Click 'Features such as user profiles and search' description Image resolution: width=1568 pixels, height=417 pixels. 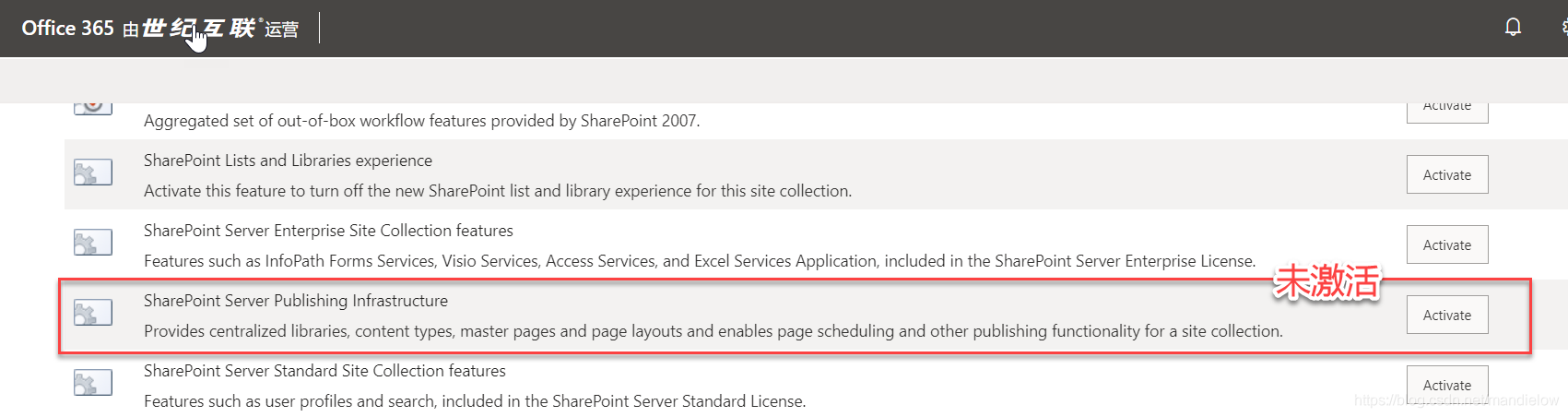[475, 401]
